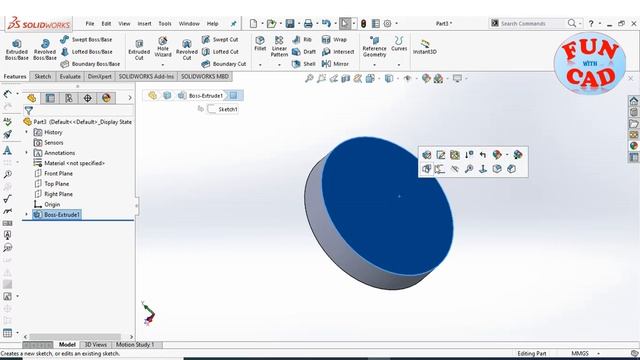
Task: Choose Boundary Boss/Base feature
Action: 90,64
